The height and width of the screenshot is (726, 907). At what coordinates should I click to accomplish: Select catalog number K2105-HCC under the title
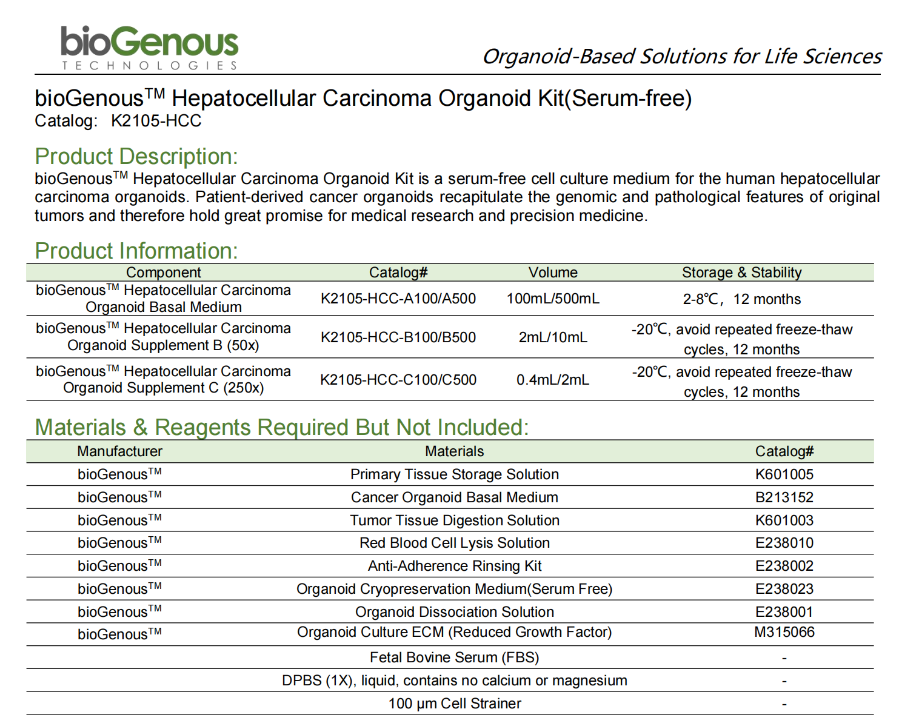(156, 121)
